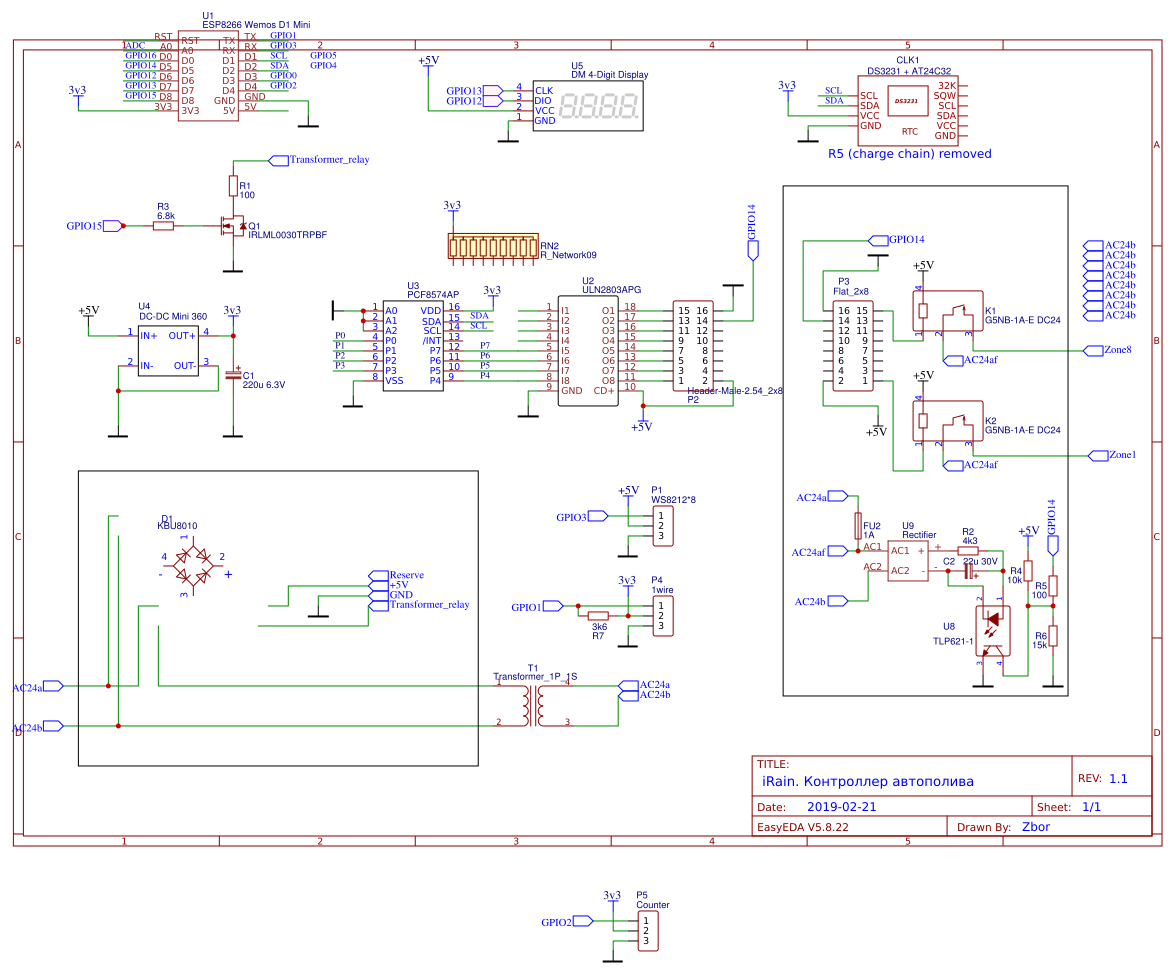Click the RN2 resistor network symbol
This screenshot has height=972, width=1172.
[491, 247]
